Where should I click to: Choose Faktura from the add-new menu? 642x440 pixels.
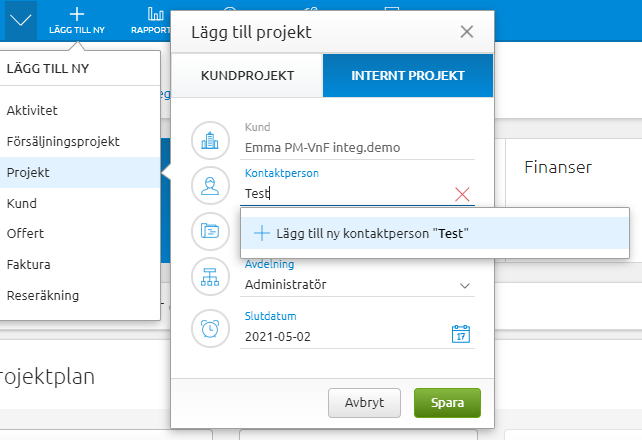pos(28,265)
